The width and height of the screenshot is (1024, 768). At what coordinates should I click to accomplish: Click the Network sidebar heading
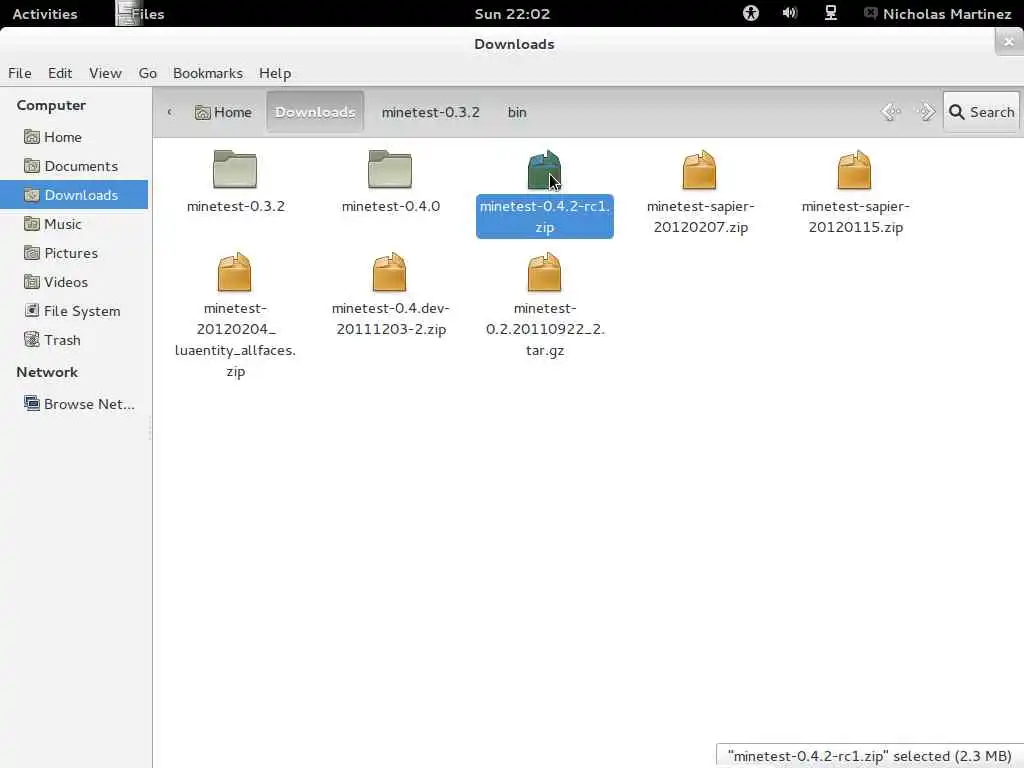click(47, 372)
